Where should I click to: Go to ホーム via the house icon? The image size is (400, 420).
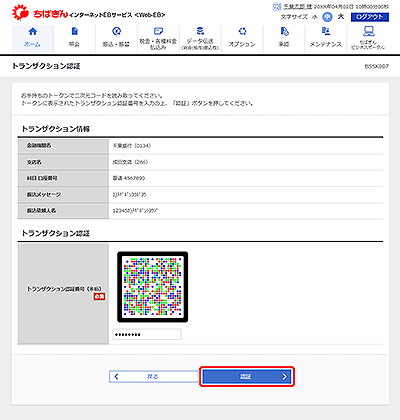(33, 39)
